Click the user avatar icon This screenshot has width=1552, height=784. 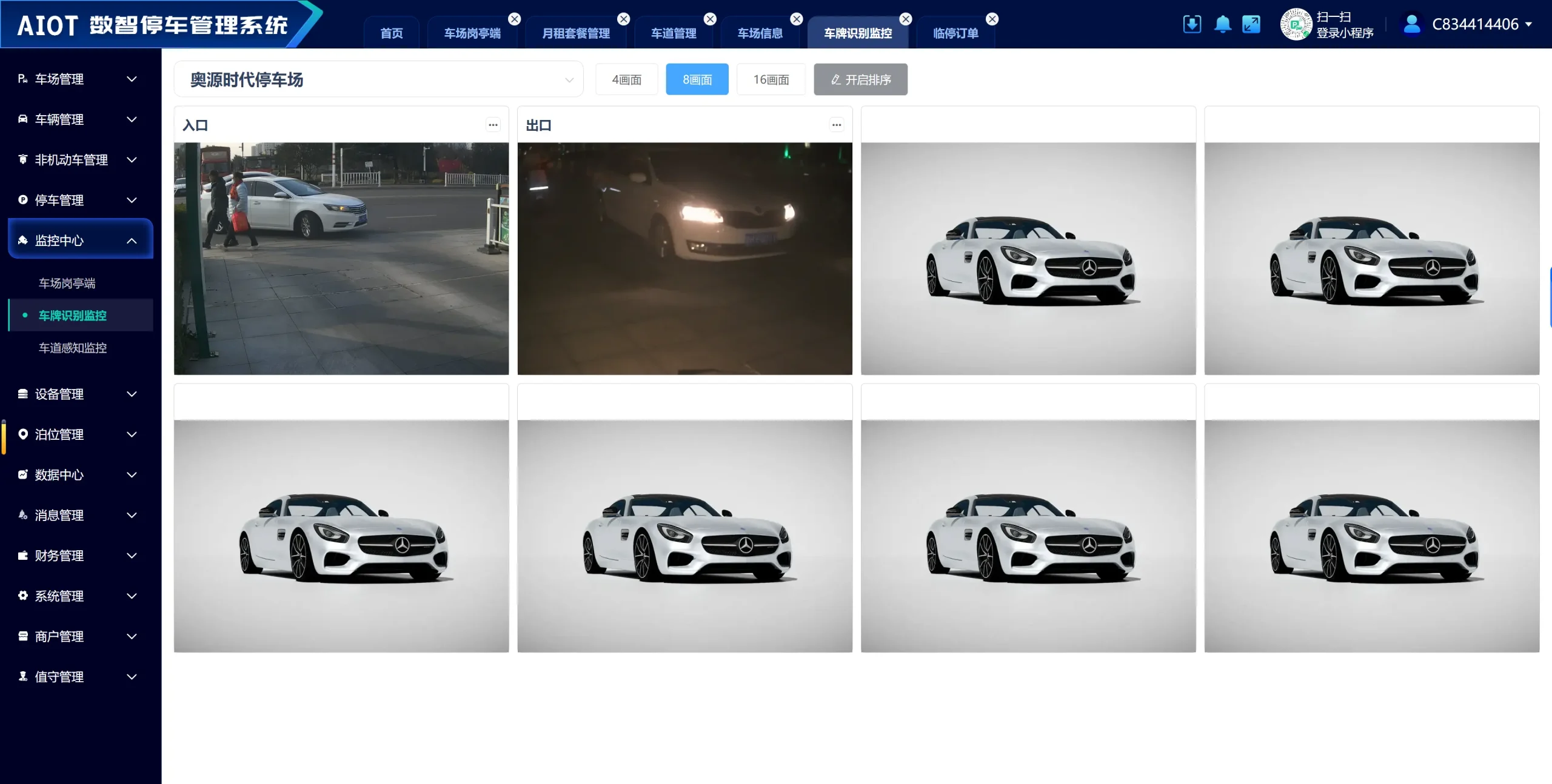pyautogui.click(x=1412, y=24)
